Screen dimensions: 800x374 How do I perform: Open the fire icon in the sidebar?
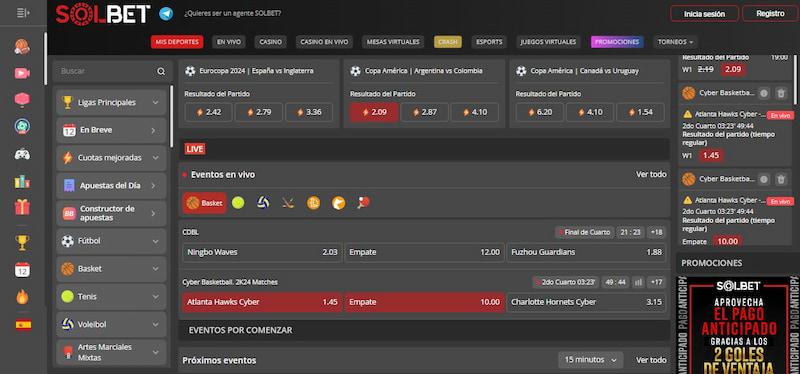[22, 296]
